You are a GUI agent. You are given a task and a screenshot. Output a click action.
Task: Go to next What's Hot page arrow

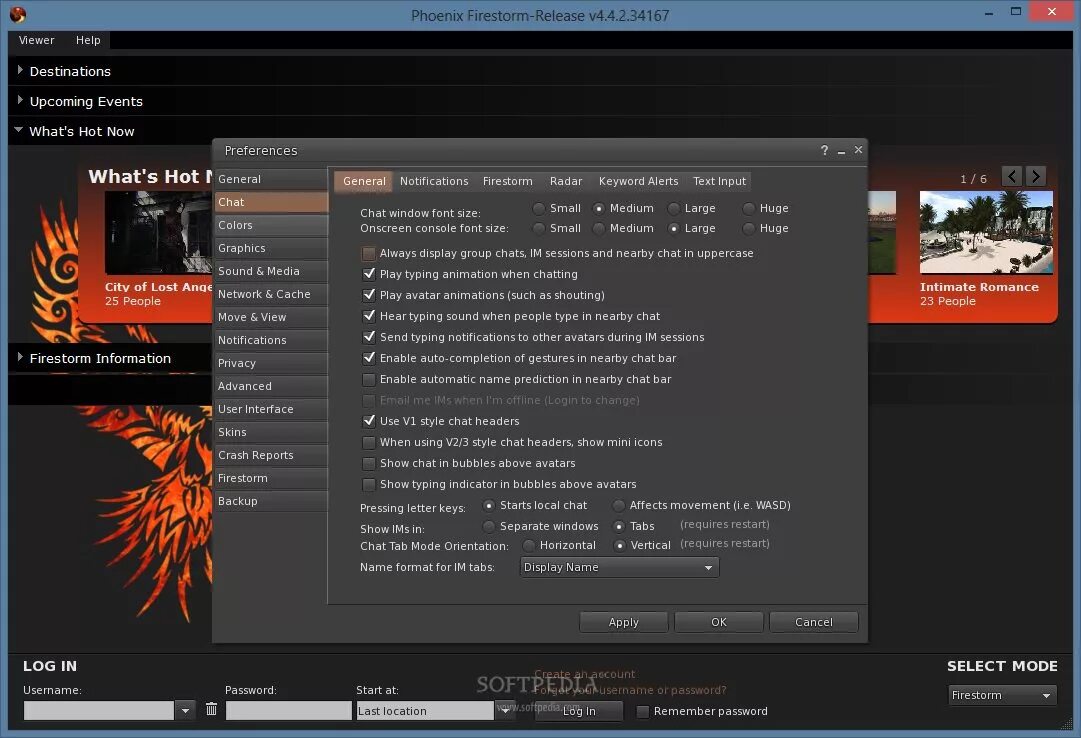1035,177
